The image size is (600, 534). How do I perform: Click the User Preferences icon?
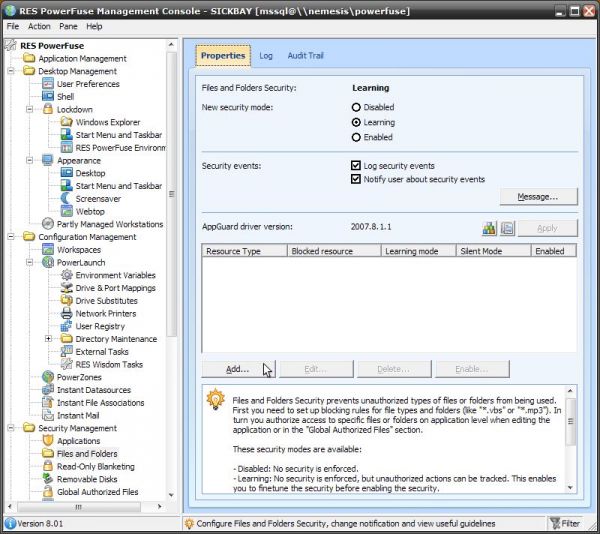point(48,84)
